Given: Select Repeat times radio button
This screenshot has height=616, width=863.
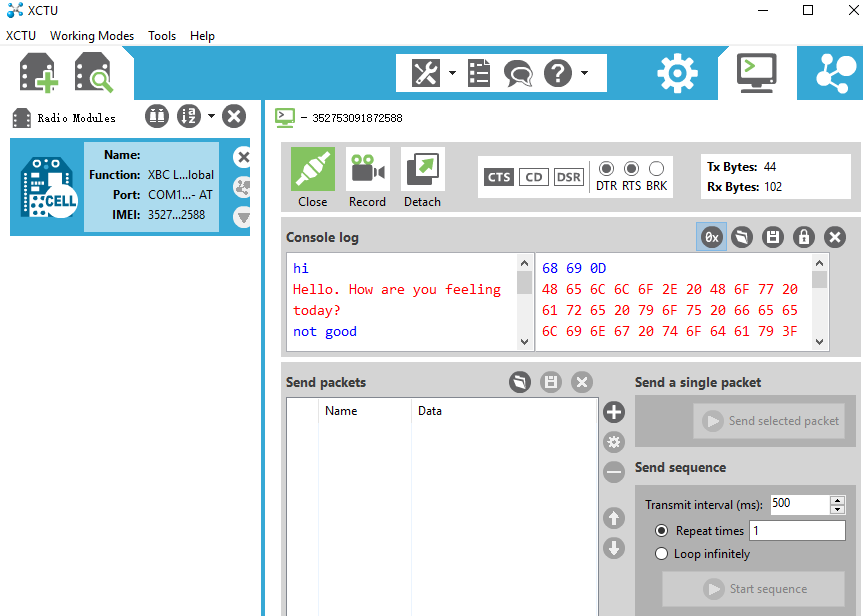Looking at the screenshot, I should tap(661, 531).
